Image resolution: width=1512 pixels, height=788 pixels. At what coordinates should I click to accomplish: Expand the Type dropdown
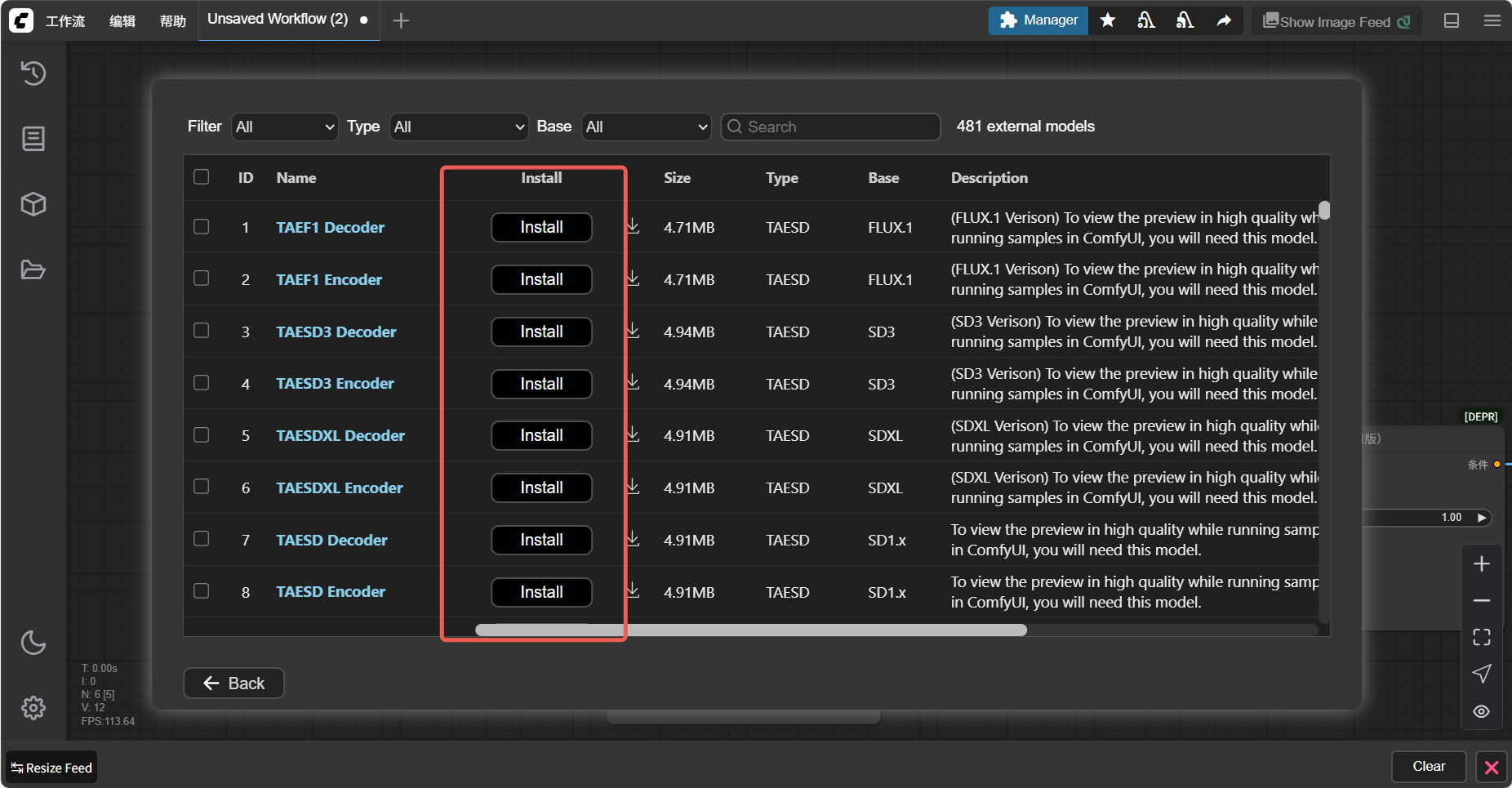pyautogui.click(x=459, y=127)
